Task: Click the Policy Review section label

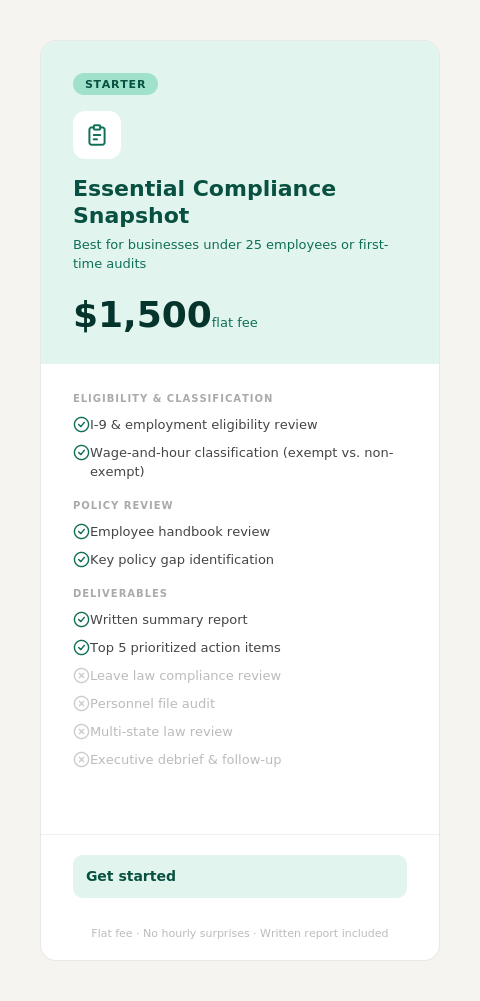Action: point(123,506)
